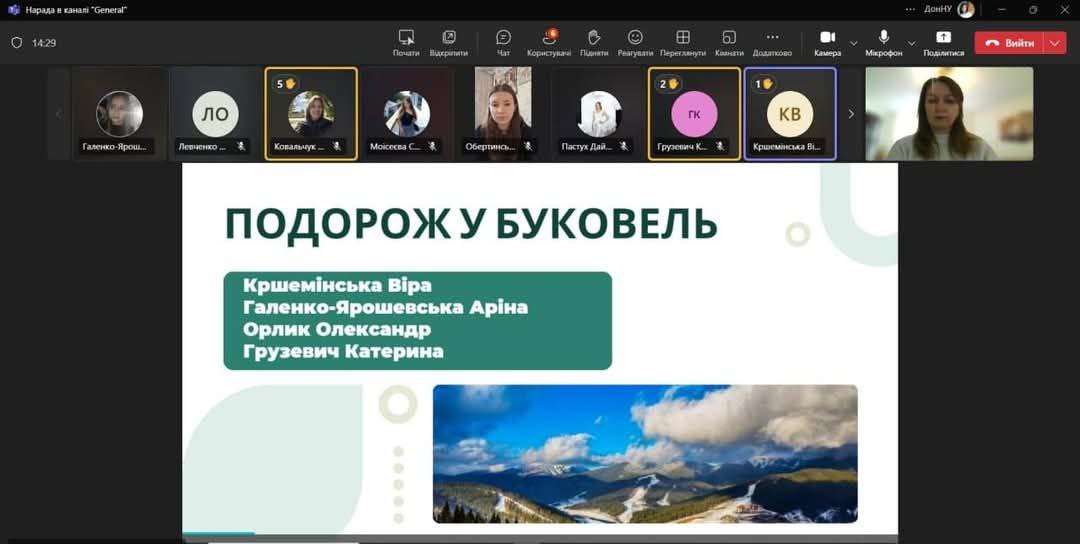Raise your hand with Підняти

(x=594, y=43)
